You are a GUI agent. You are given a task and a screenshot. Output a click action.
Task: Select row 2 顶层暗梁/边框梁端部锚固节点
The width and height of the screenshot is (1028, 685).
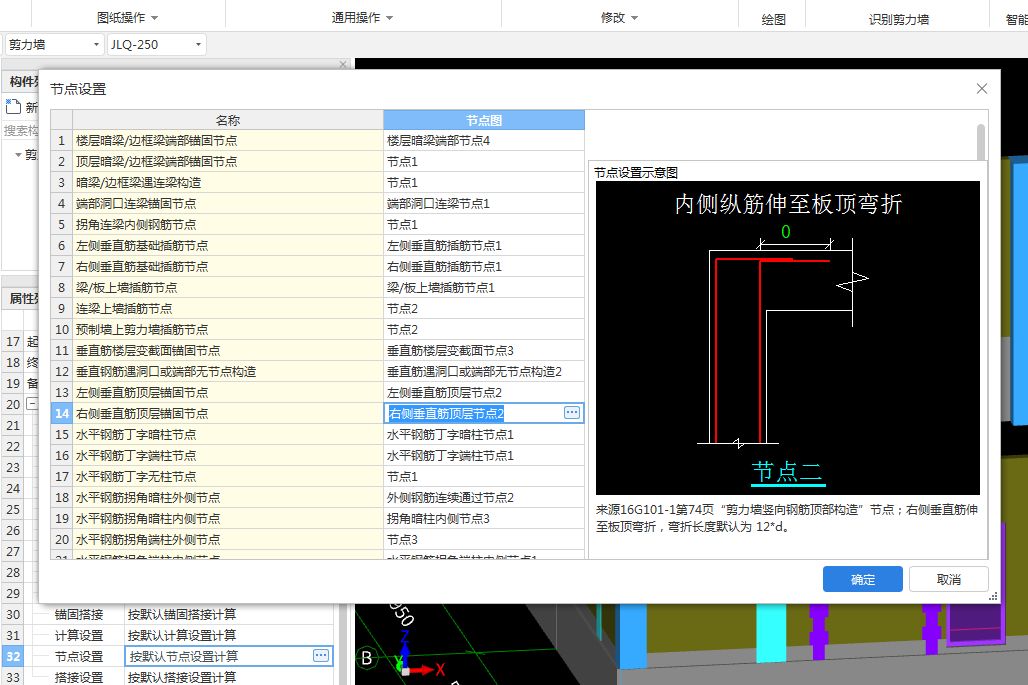point(227,161)
